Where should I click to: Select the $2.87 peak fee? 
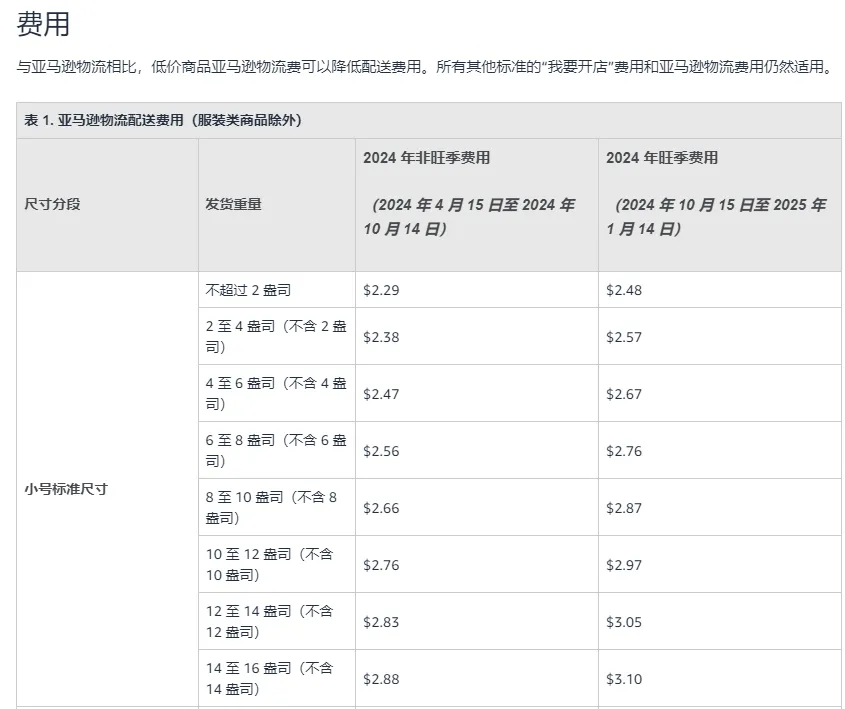tap(624, 508)
